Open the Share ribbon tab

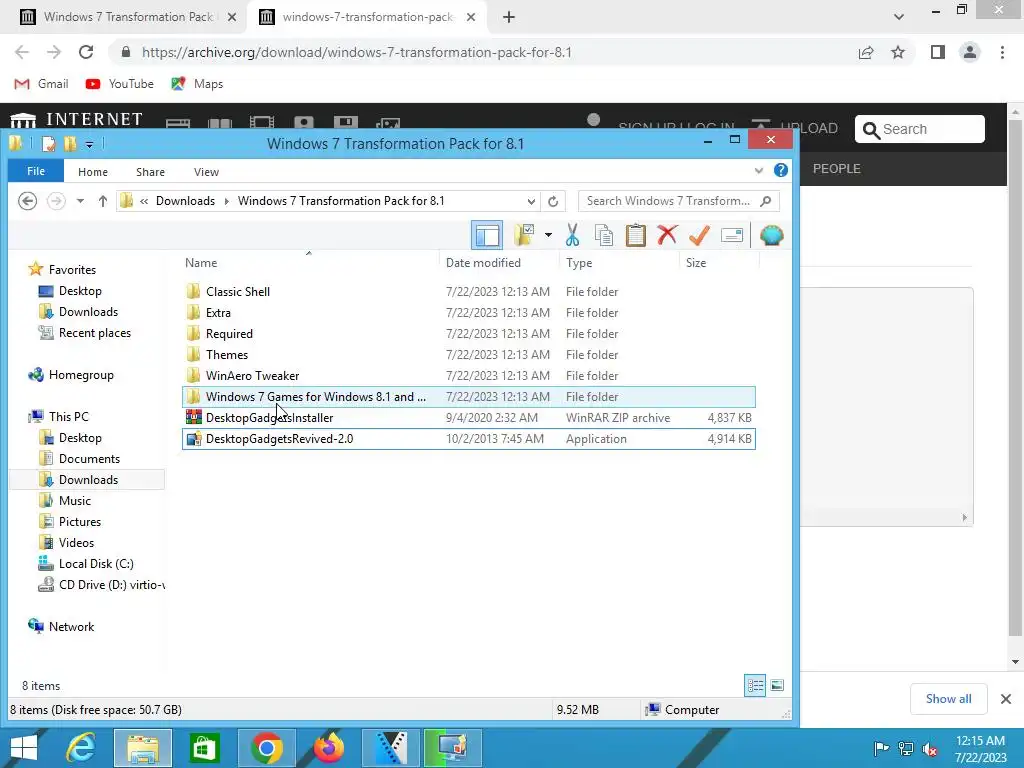150,172
